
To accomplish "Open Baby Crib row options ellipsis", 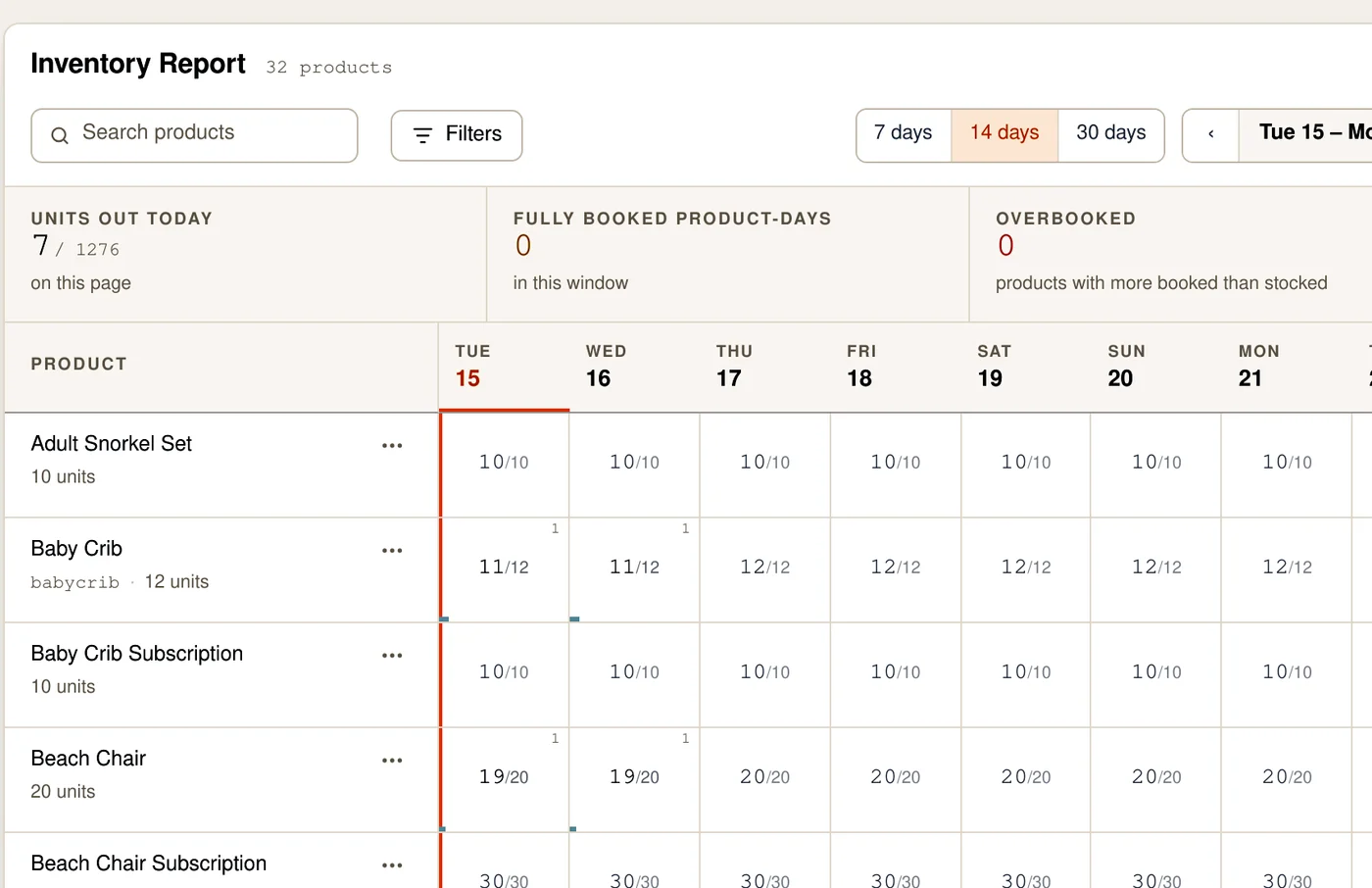I will pos(392,551).
